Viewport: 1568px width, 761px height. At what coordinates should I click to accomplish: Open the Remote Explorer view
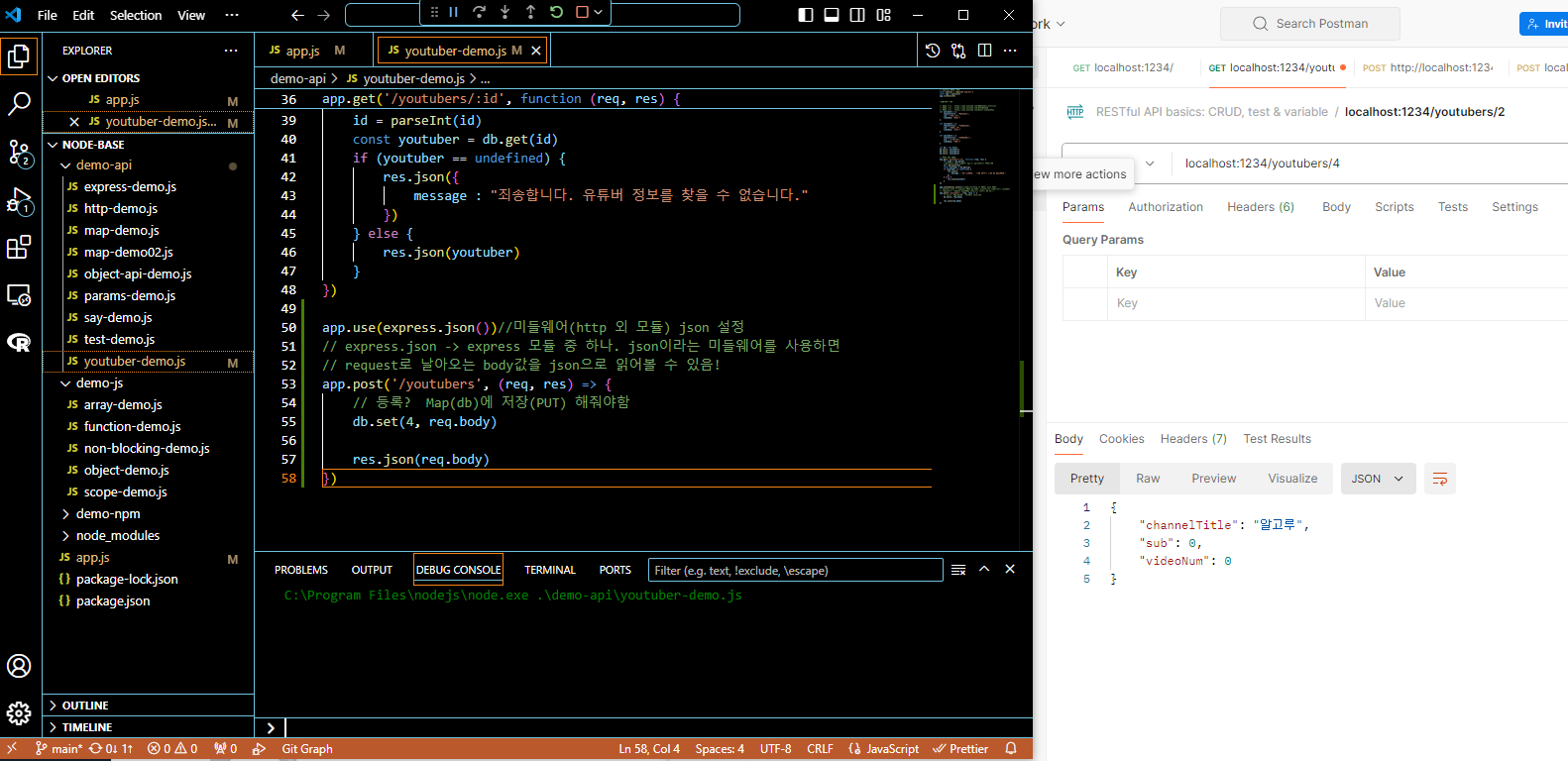(19, 295)
